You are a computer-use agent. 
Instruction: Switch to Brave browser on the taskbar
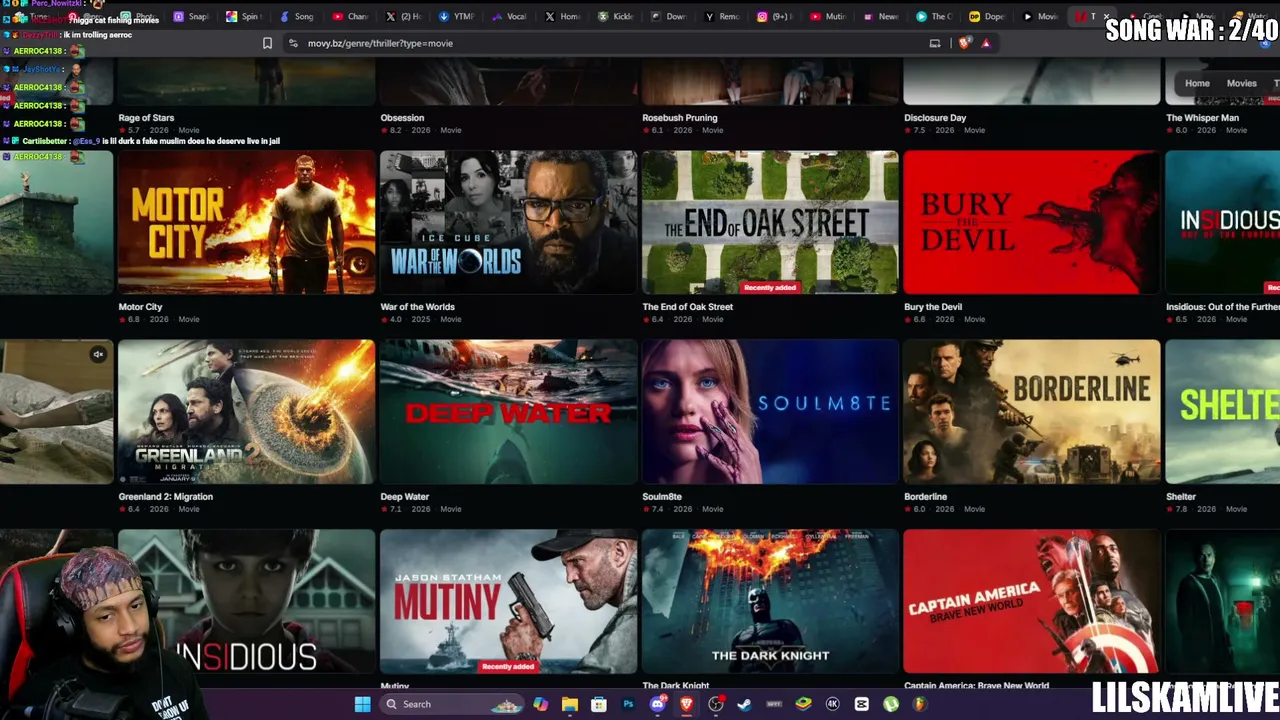point(686,704)
